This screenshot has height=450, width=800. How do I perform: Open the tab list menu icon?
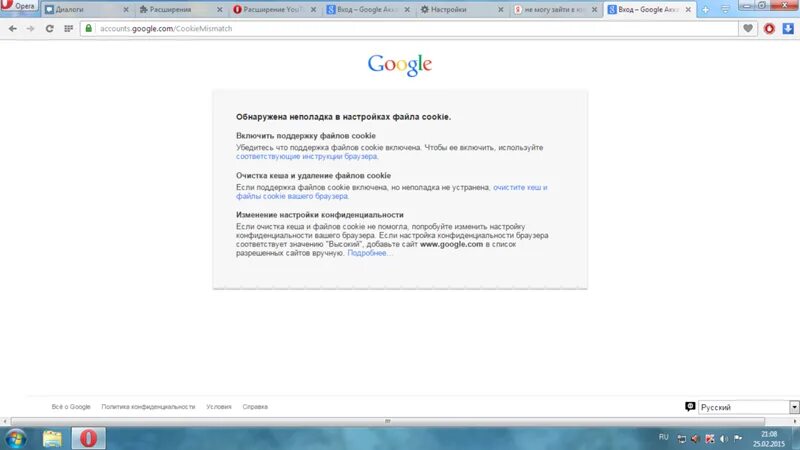[x=725, y=10]
